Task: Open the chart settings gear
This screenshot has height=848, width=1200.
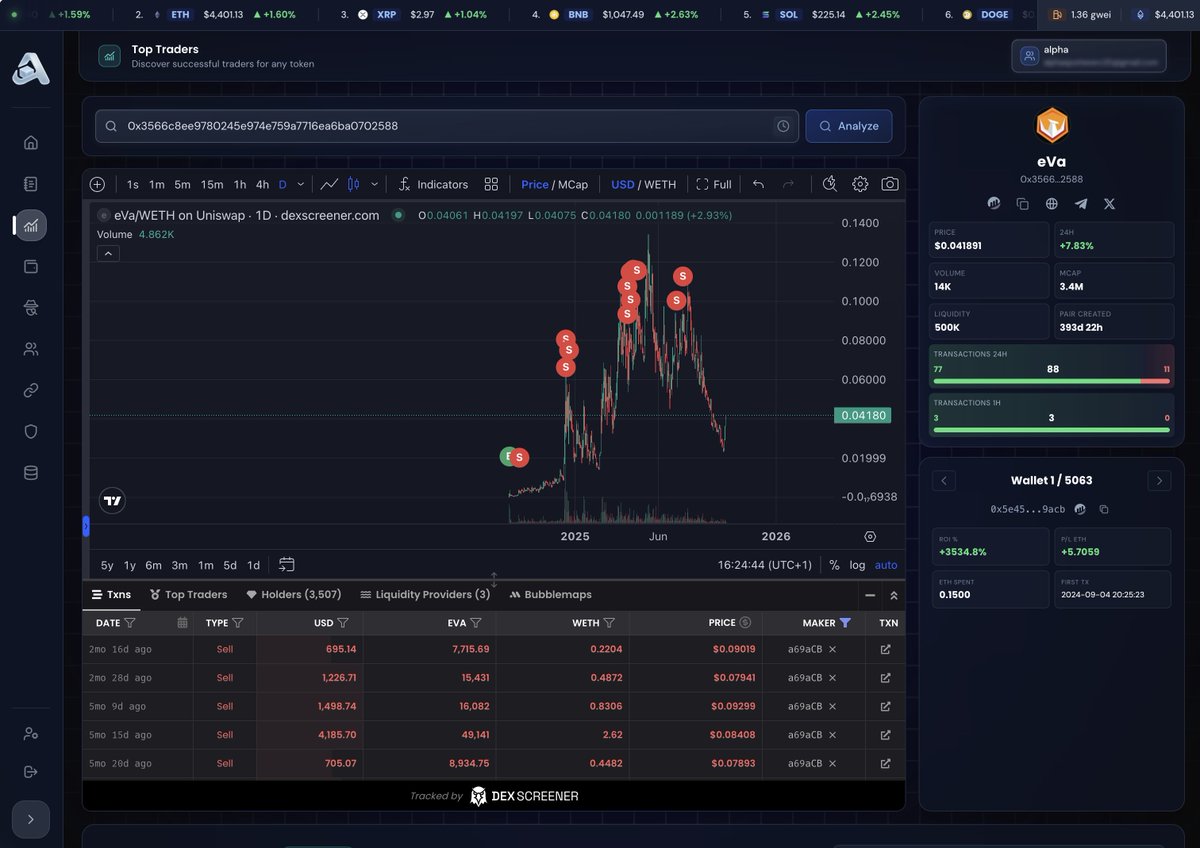Action: click(x=858, y=184)
